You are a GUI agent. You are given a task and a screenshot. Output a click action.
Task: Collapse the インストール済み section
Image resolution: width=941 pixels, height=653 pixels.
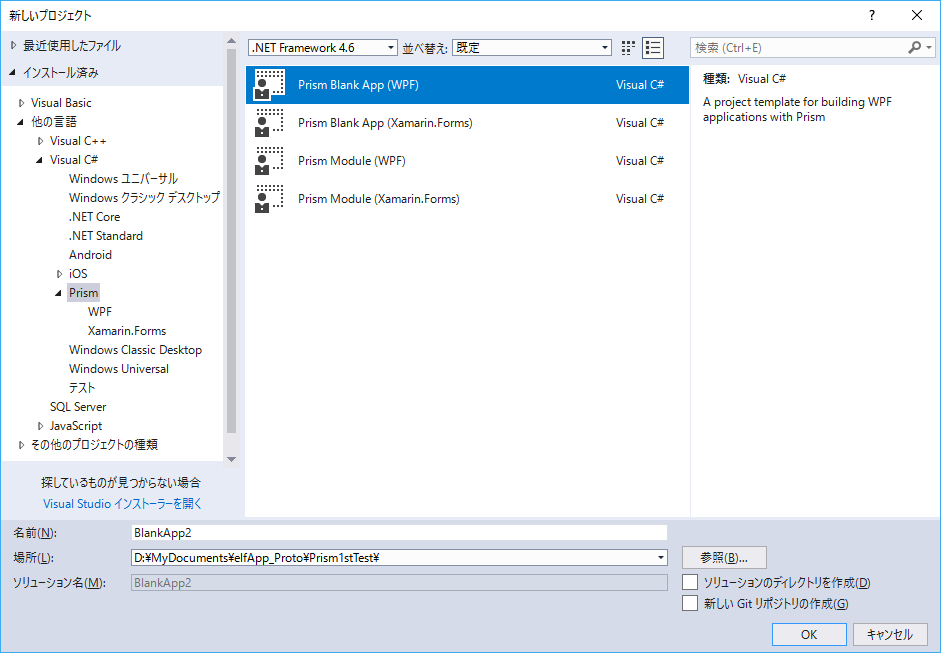[13, 73]
